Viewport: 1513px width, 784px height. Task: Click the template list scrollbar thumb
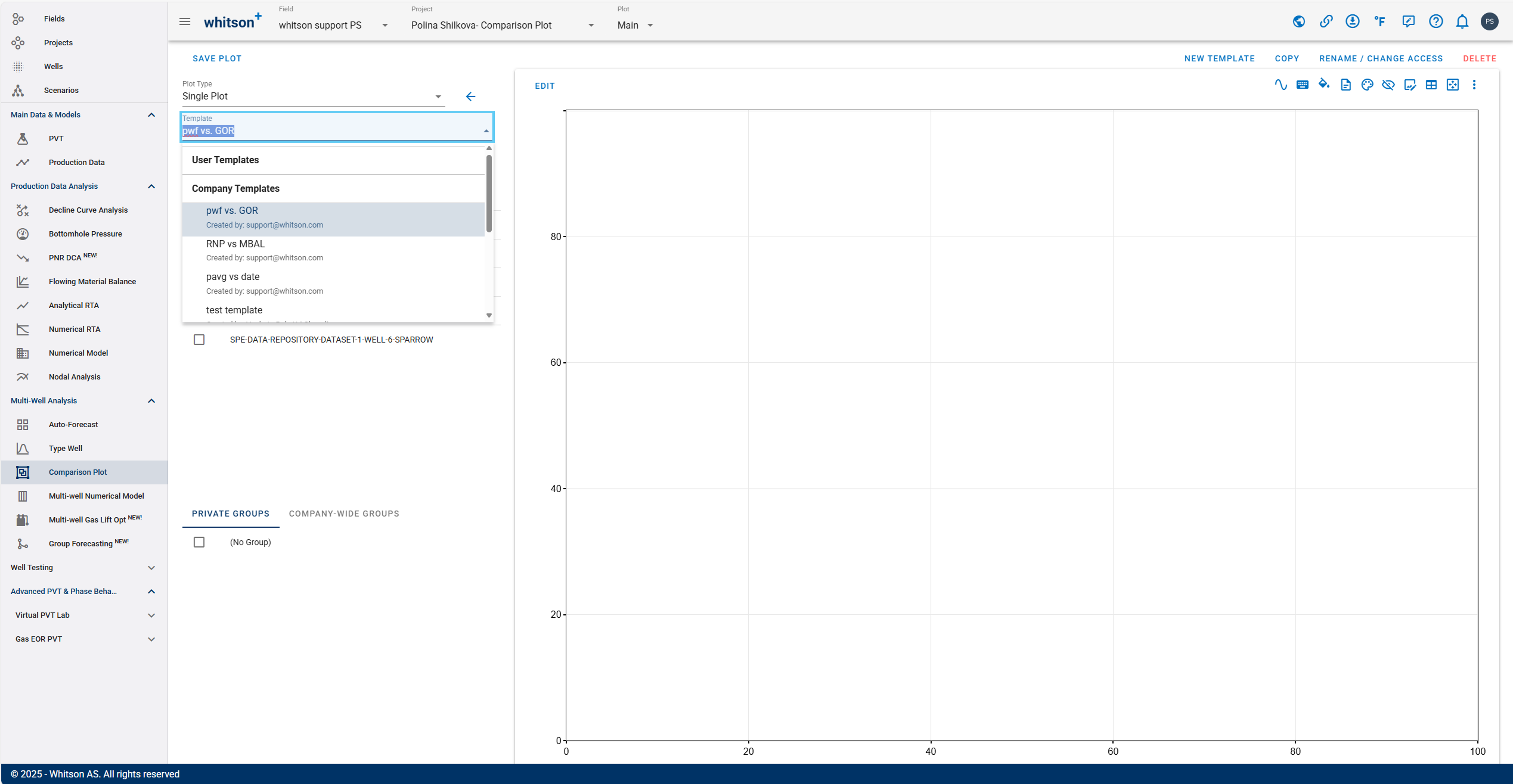(x=489, y=193)
